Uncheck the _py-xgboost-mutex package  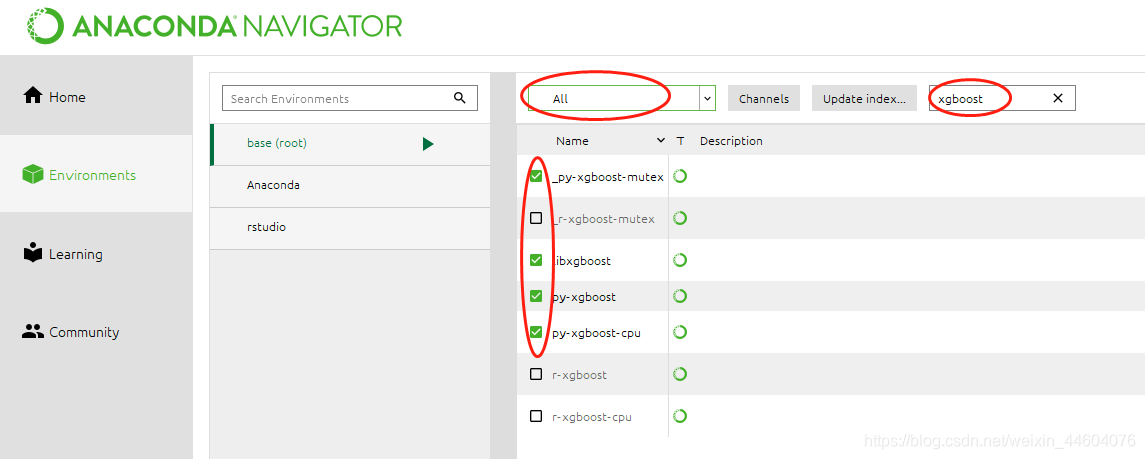coord(536,176)
